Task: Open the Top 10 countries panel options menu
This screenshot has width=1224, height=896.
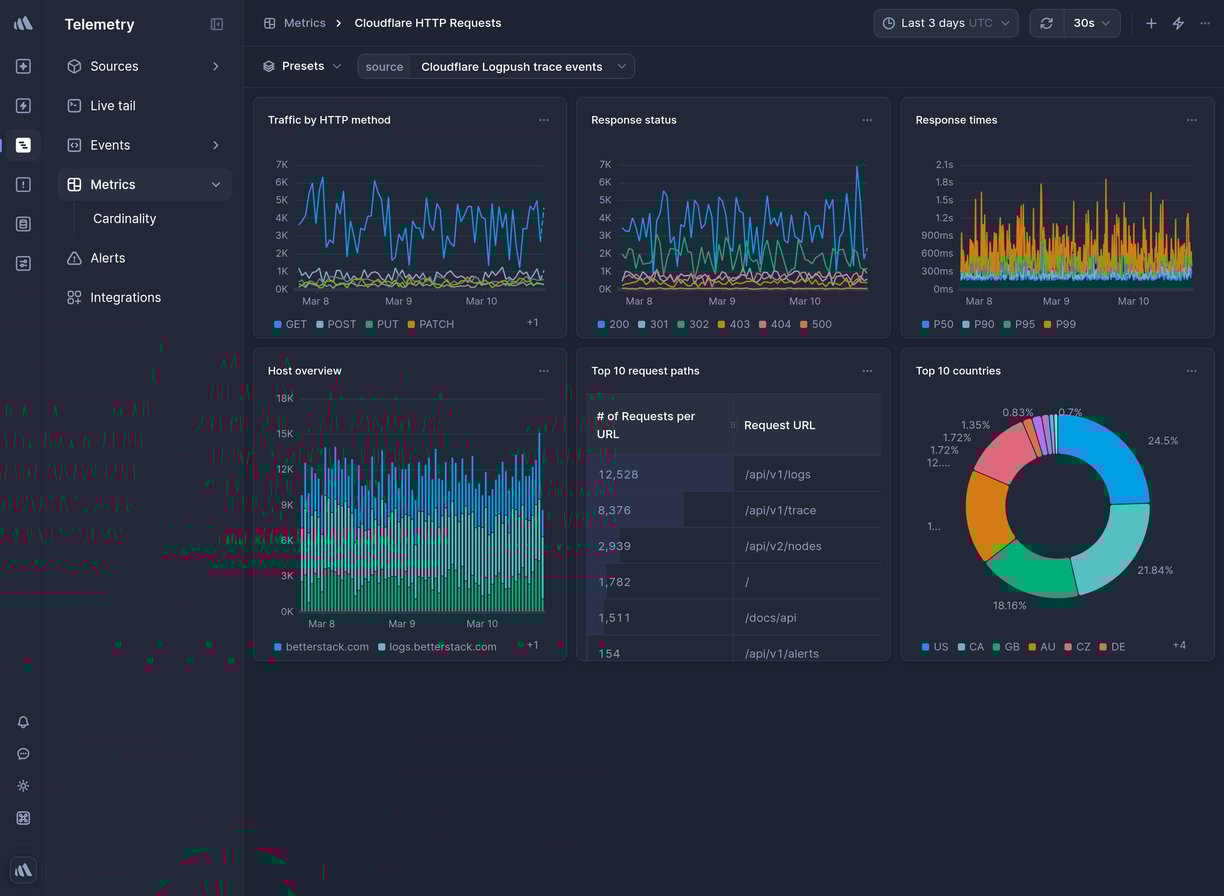Action: pos(1191,370)
